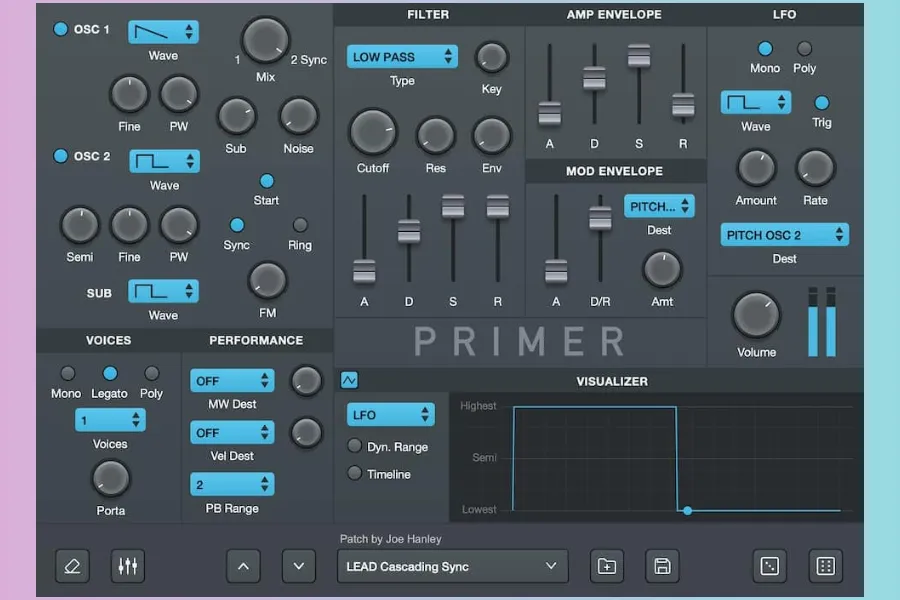Select the Poly voice mode
Screen dimensions: 900x600
pos(152,373)
